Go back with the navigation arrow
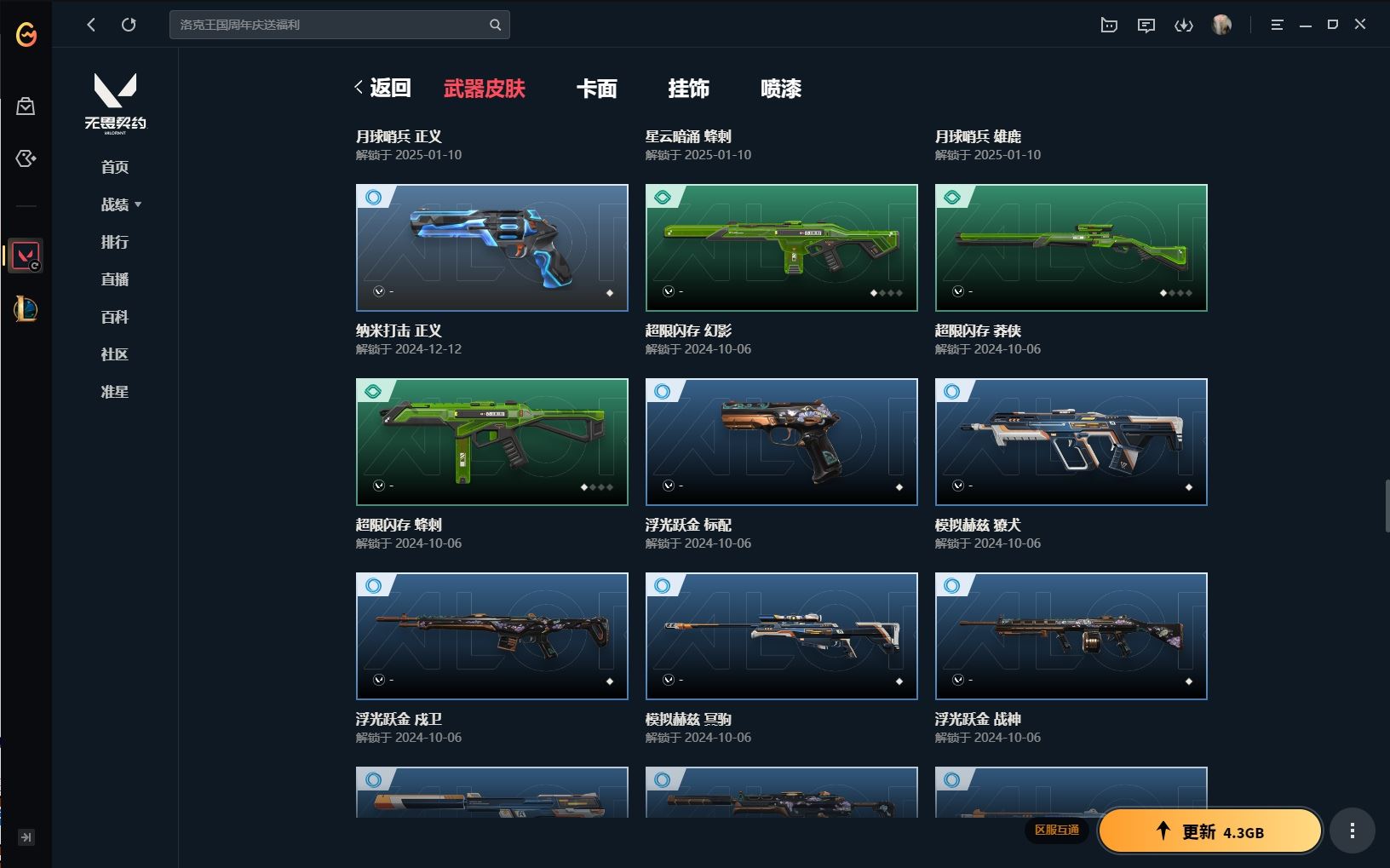 (x=91, y=25)
